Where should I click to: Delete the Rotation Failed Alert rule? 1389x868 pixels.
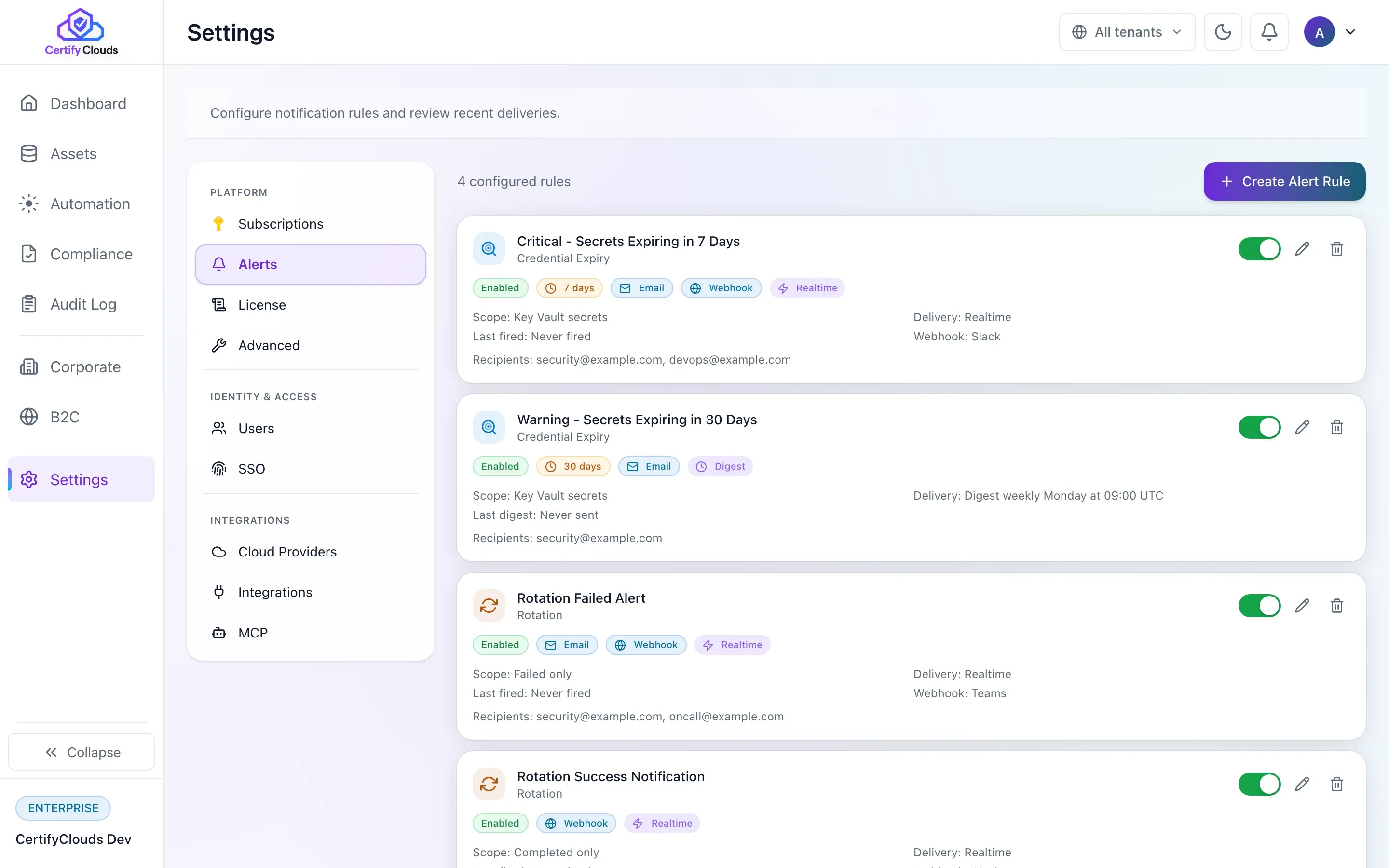[x=1337, y=606]
